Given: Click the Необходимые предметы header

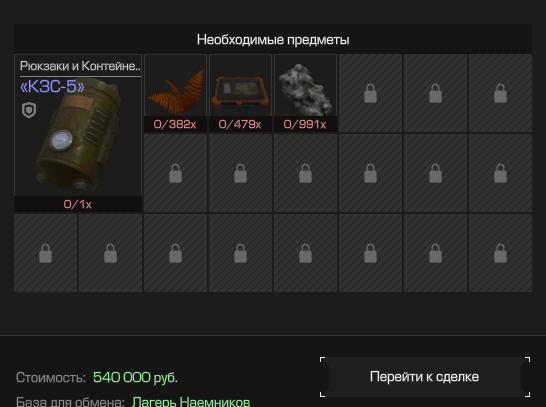Looking at the screenshot, I should pyautogui.click(x=273, y=39).
